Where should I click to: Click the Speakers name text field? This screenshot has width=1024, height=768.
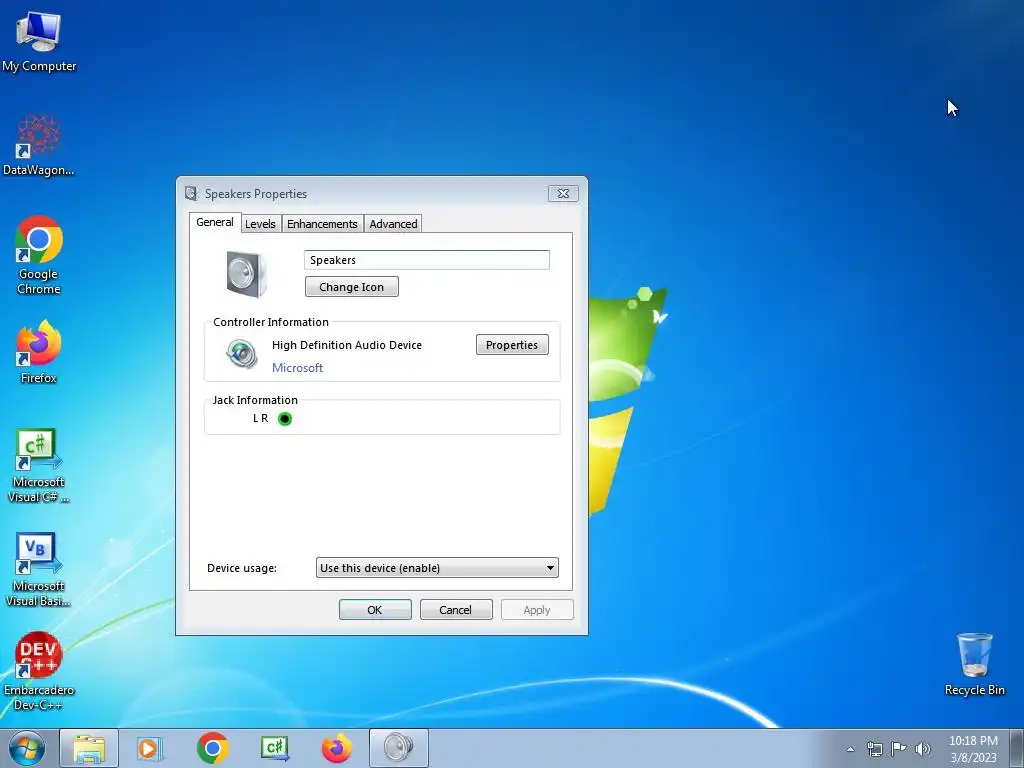click(426, 260)
